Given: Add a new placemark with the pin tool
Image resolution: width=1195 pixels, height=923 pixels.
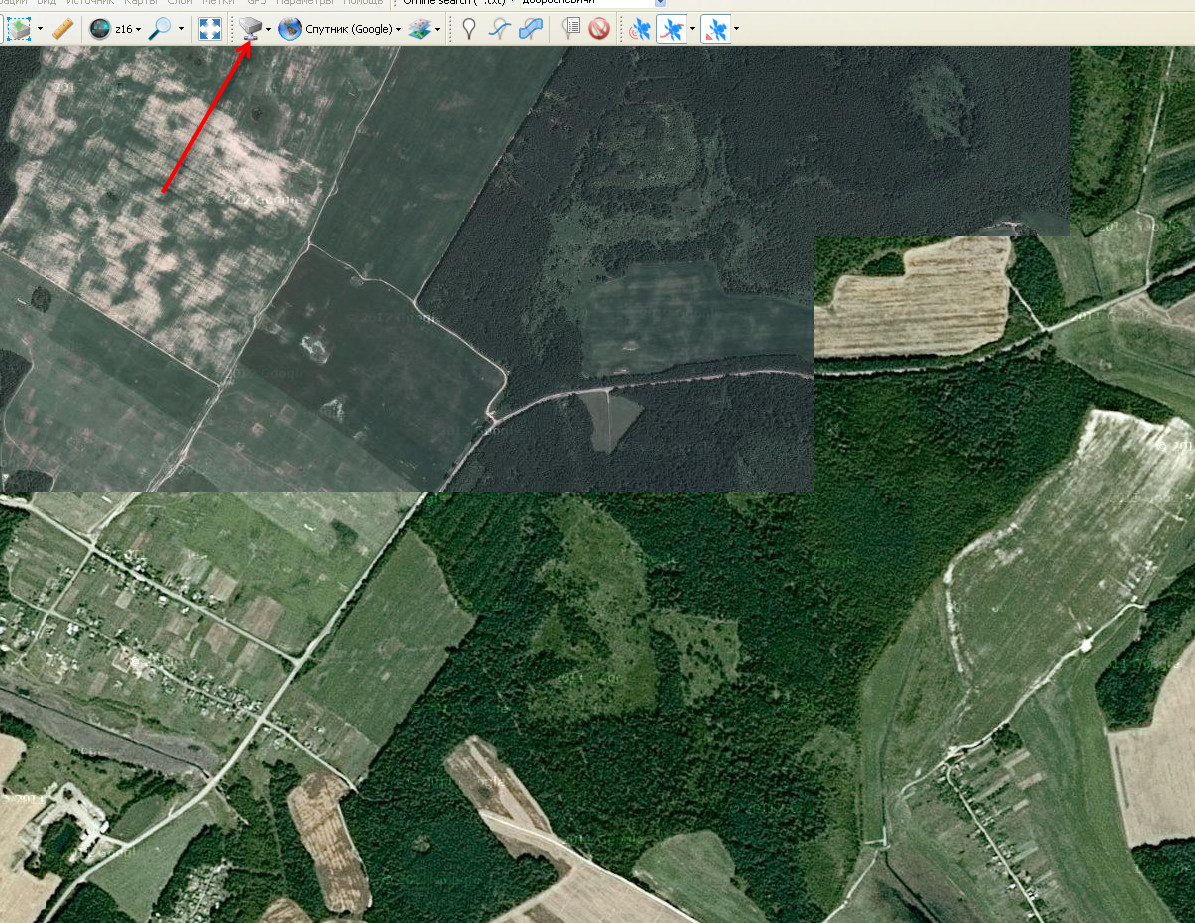Looking at the screenshot, I should [467, 29].
